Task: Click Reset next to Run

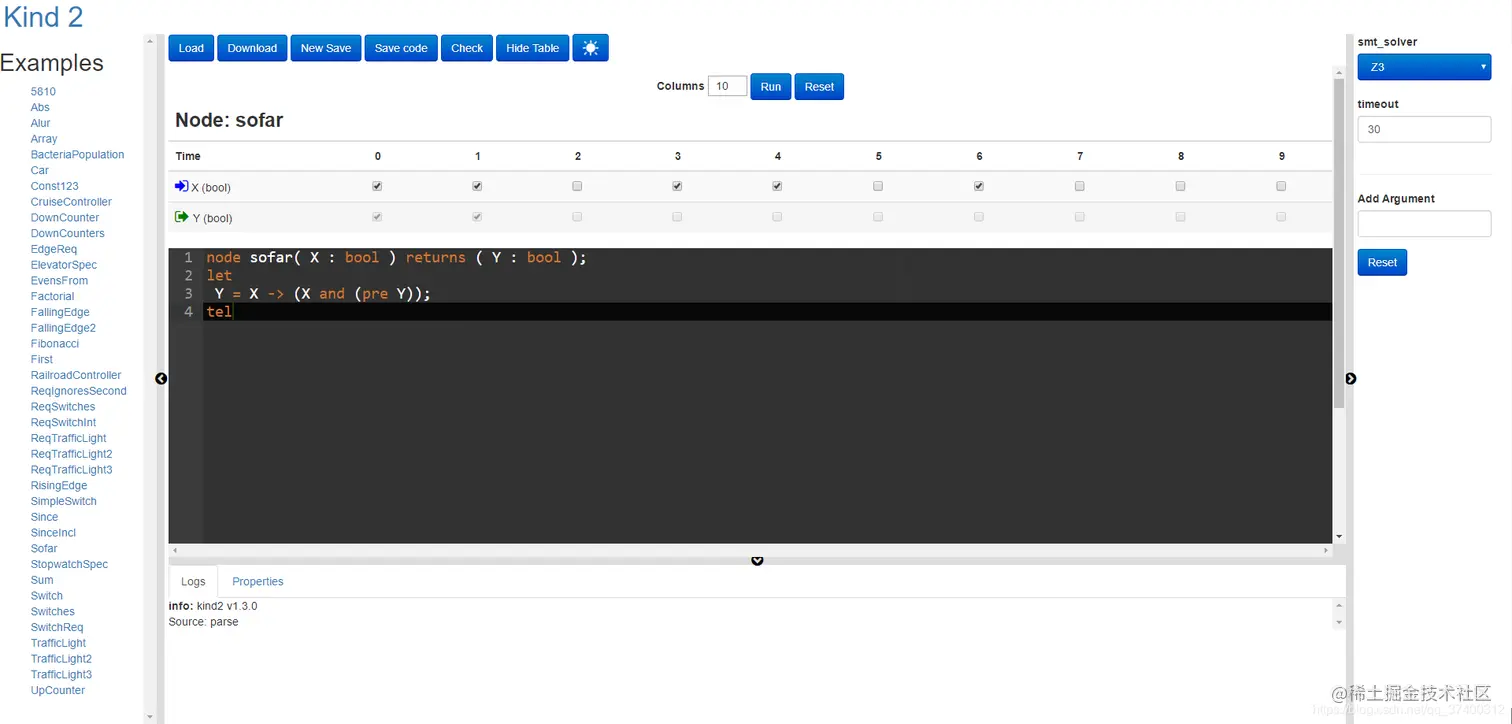Action: click(x=819, y=87)
